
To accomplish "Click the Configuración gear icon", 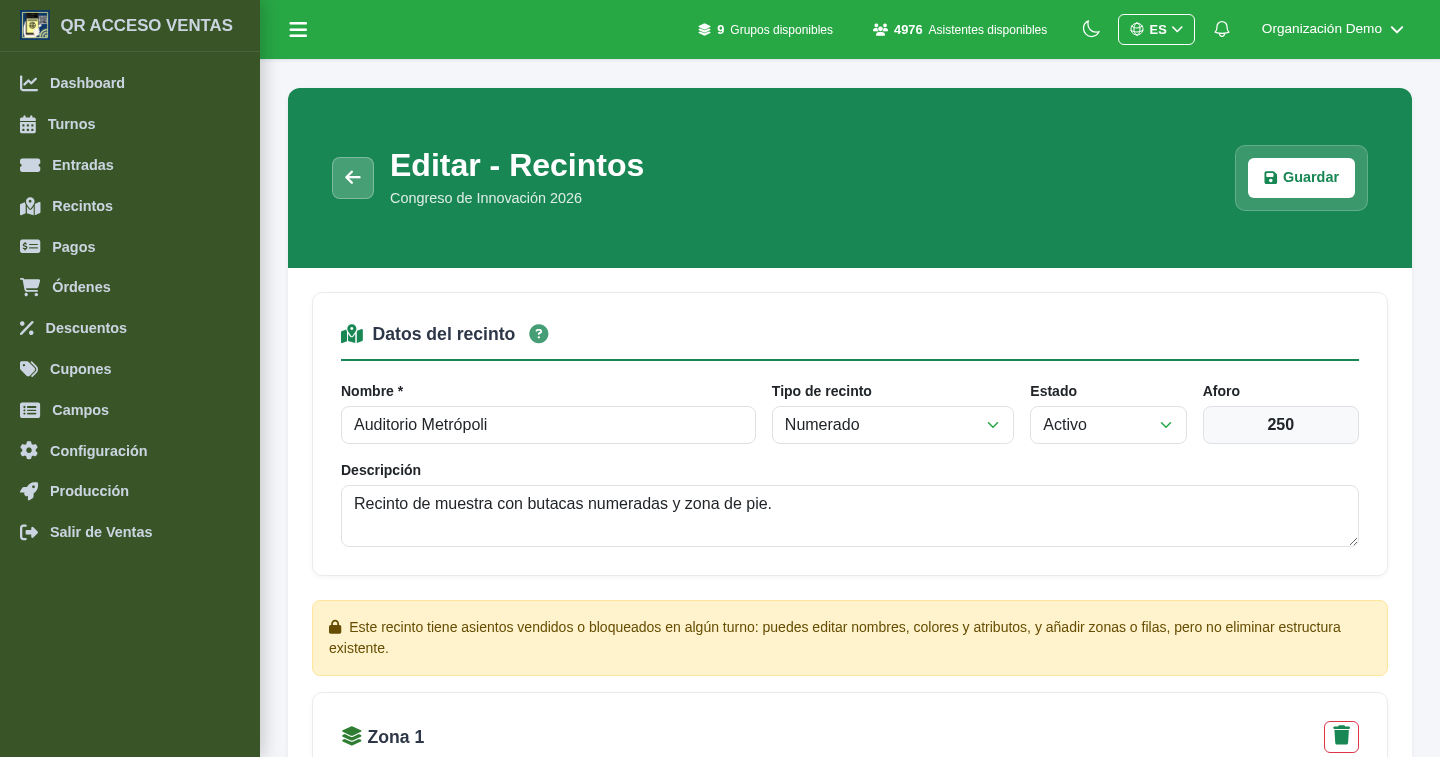I will [29, 451].
